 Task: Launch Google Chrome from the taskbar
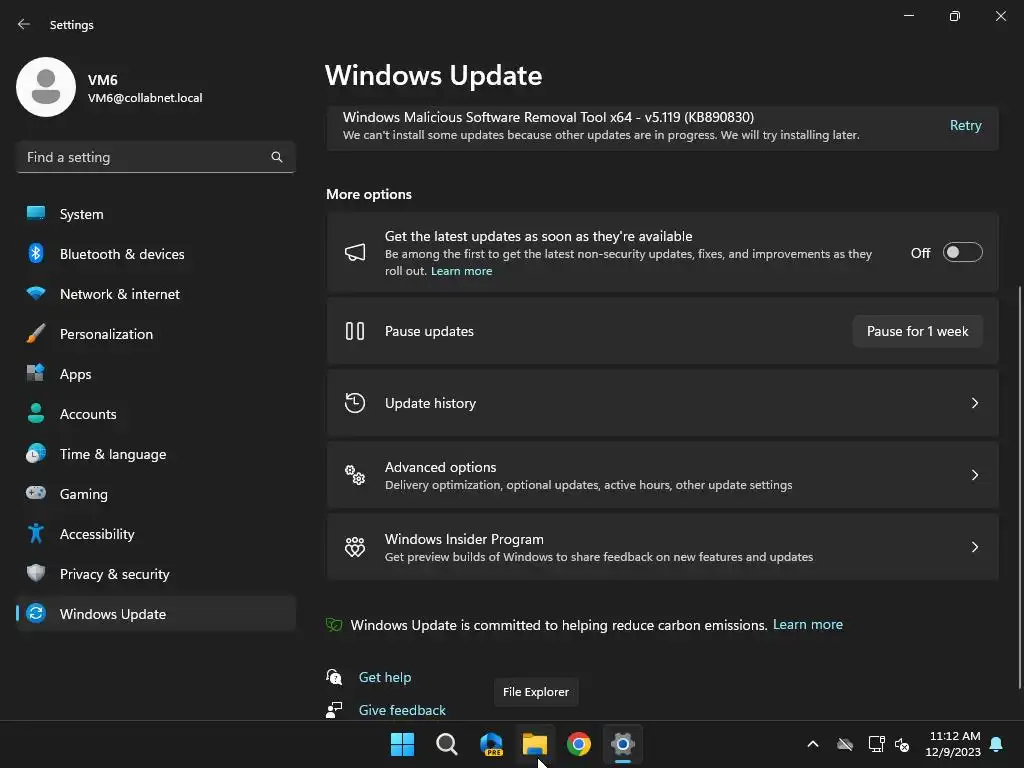click(x=579, y=744)
